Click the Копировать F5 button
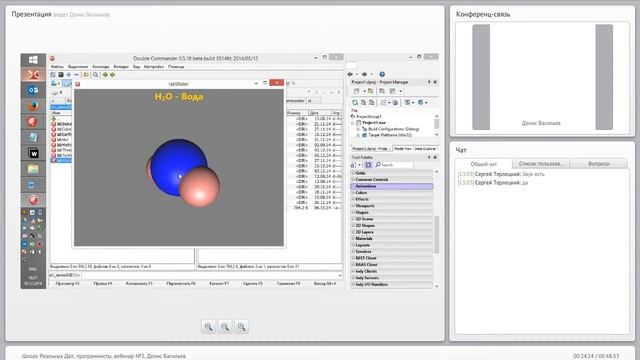 (x=139, y=283)
